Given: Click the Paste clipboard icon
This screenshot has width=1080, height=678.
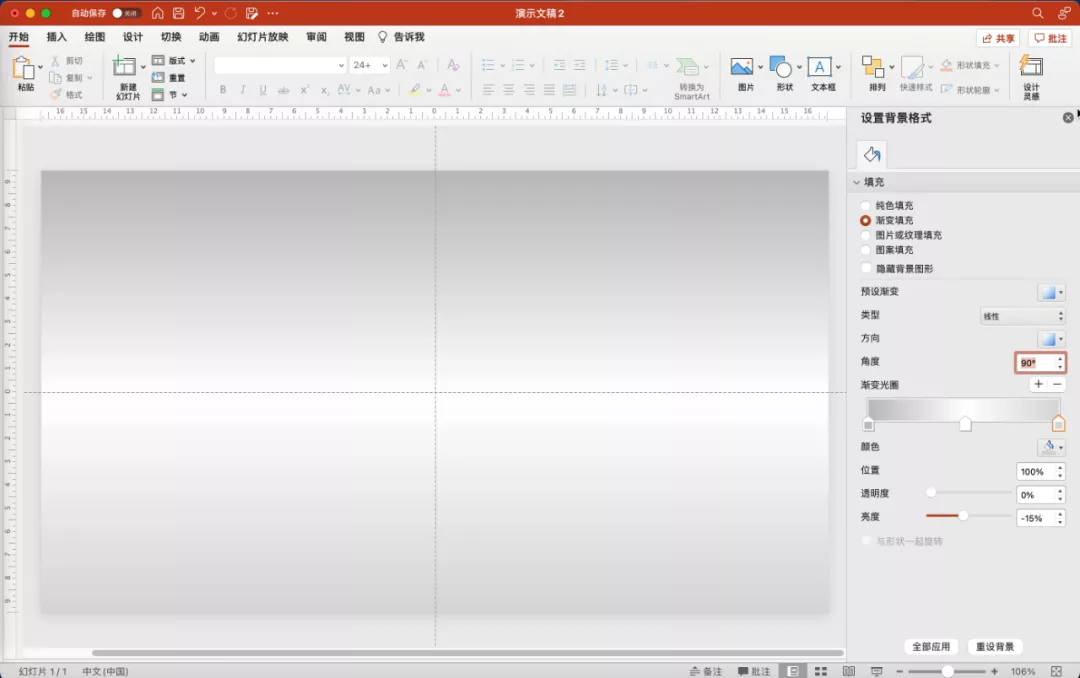Looking at the screenshot, I should [x=23, y=69].
